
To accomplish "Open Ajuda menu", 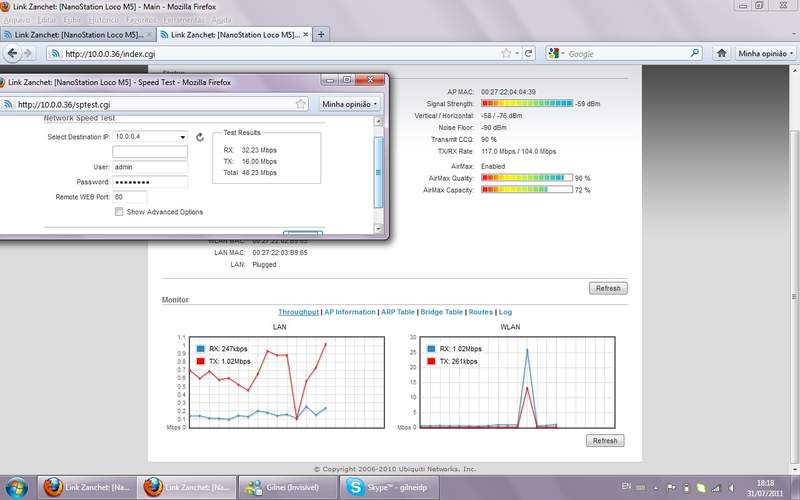I will tap(221, 20).
